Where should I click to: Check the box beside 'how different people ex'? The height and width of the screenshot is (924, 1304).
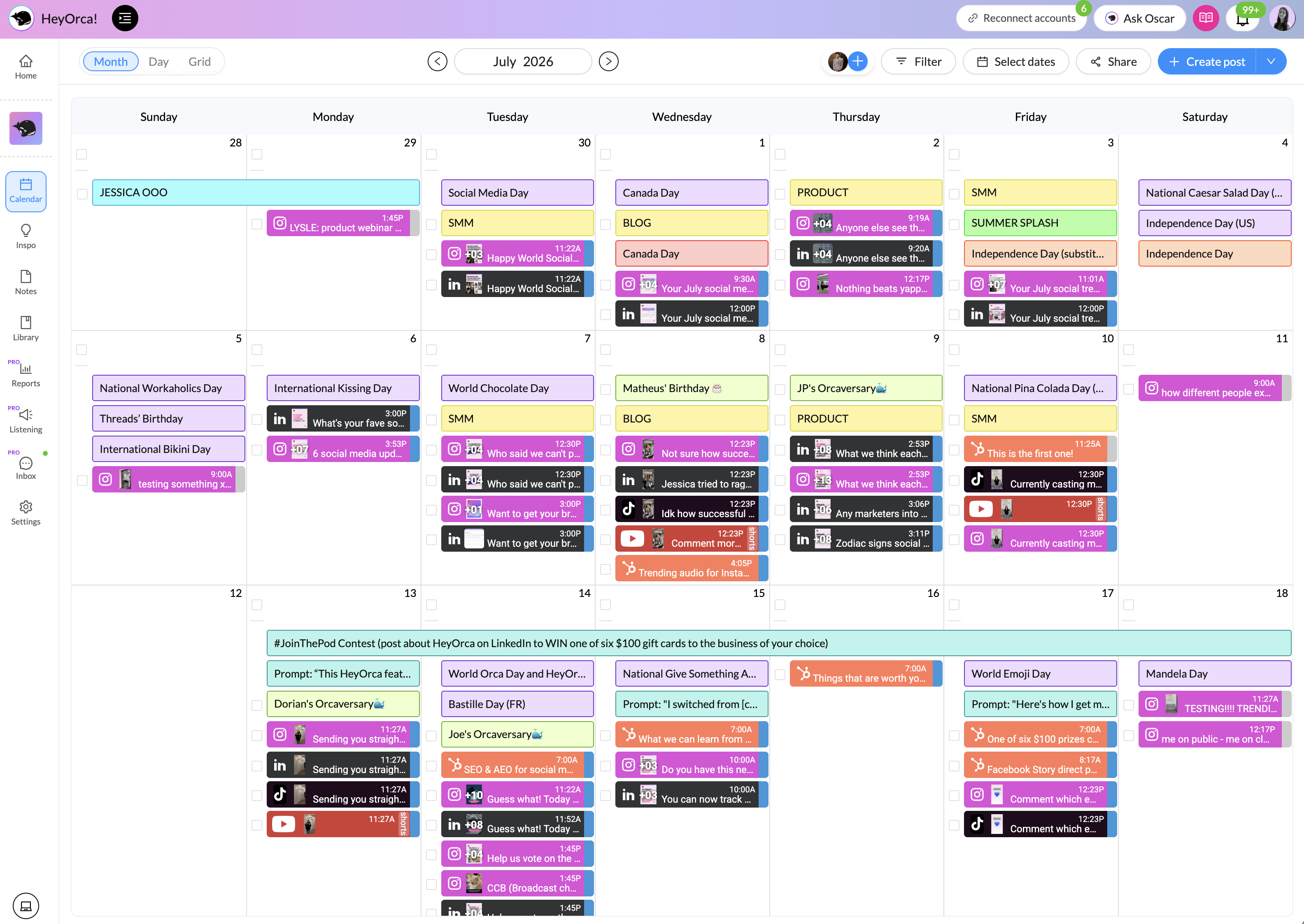(x=1128, y=389)
